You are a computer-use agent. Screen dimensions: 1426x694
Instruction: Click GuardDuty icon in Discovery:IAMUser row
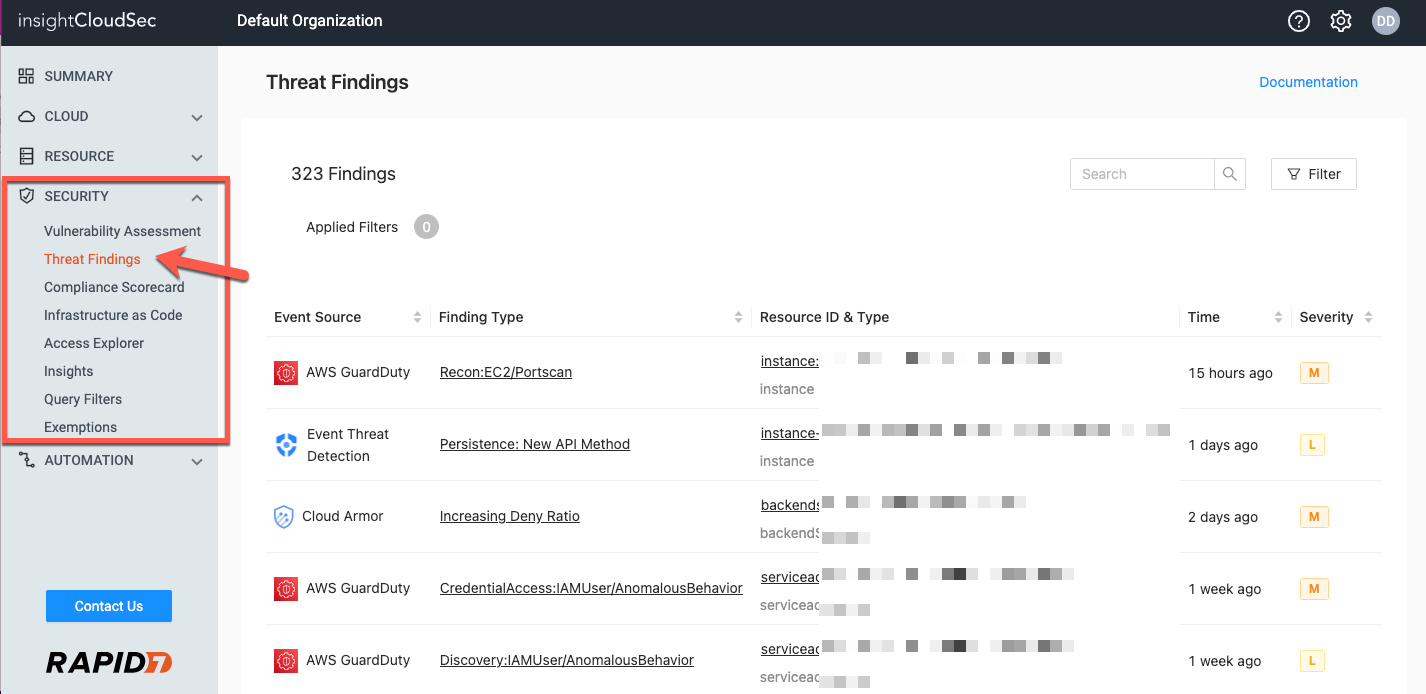[286, 660]
